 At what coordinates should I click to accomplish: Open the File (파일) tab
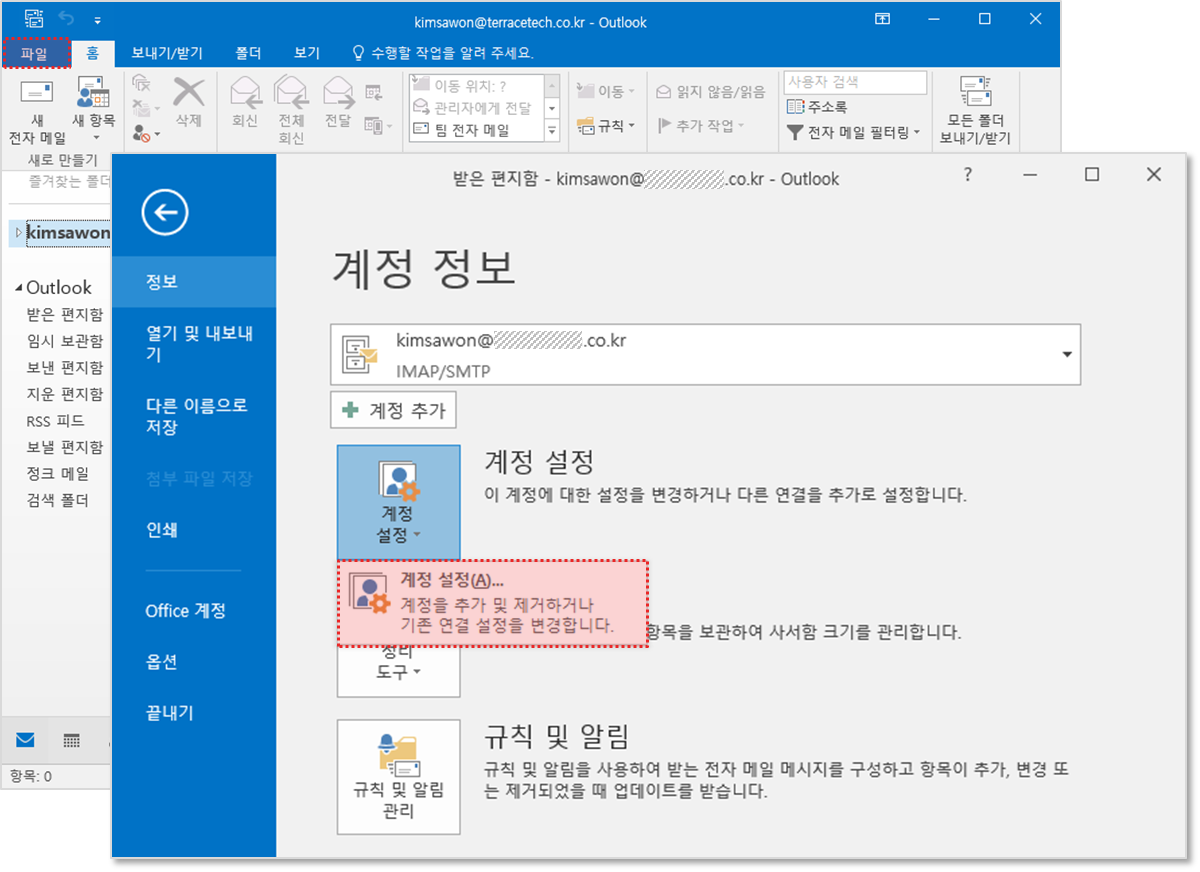[35, 53]
